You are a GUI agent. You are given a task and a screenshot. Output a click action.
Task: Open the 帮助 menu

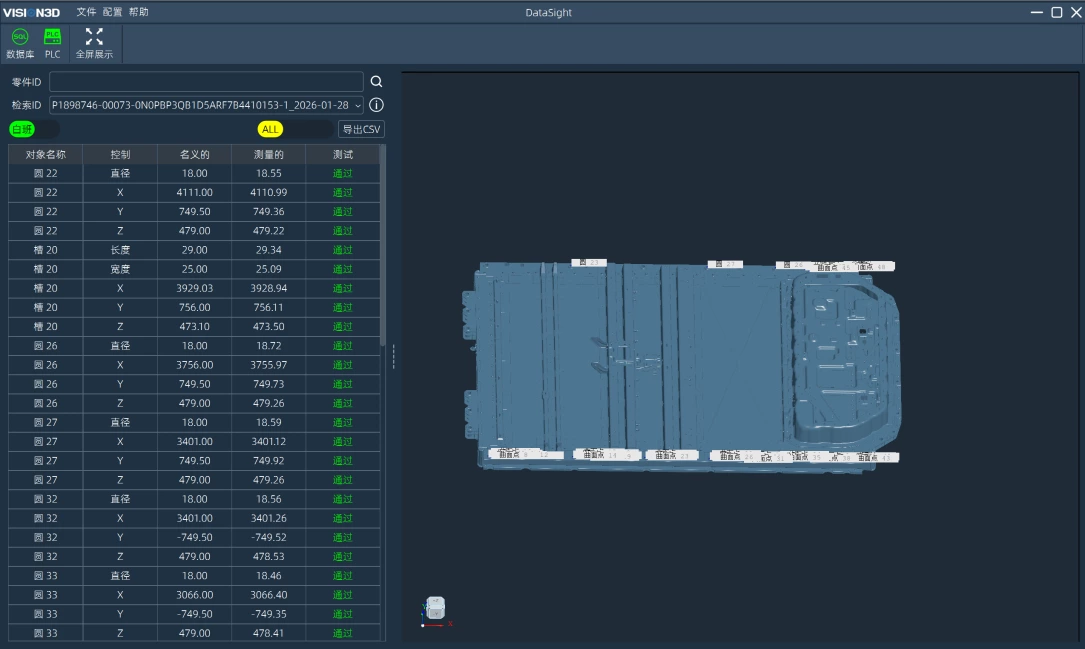(138, 12)
